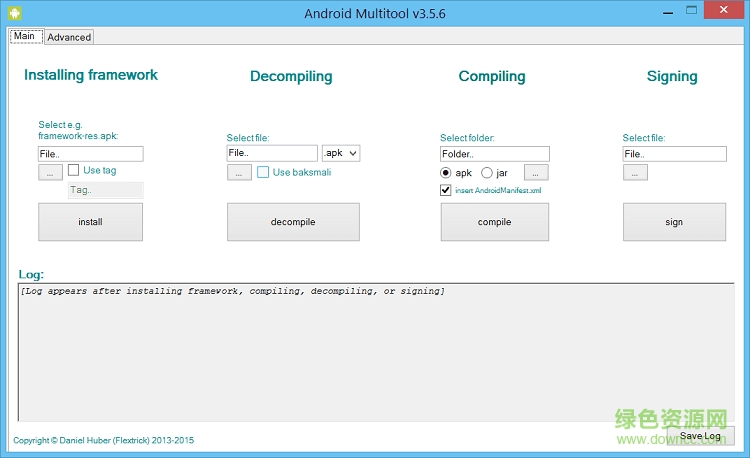Select the apk radio button
Screen dimensions: 750x458
(x=446, y=173)
